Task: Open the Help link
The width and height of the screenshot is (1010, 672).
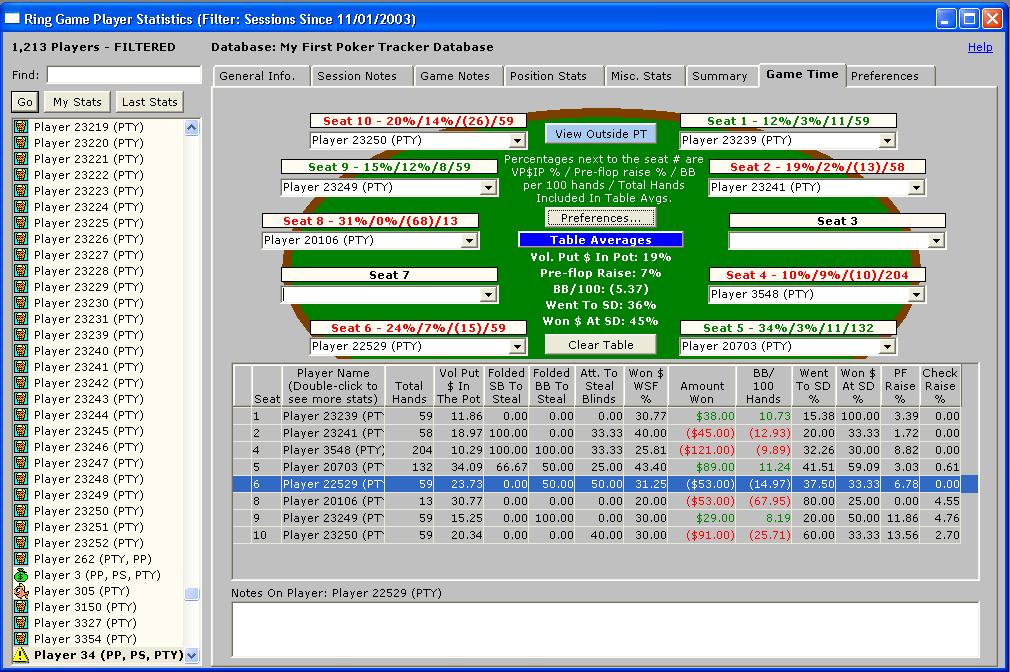Action: [980, 47]
